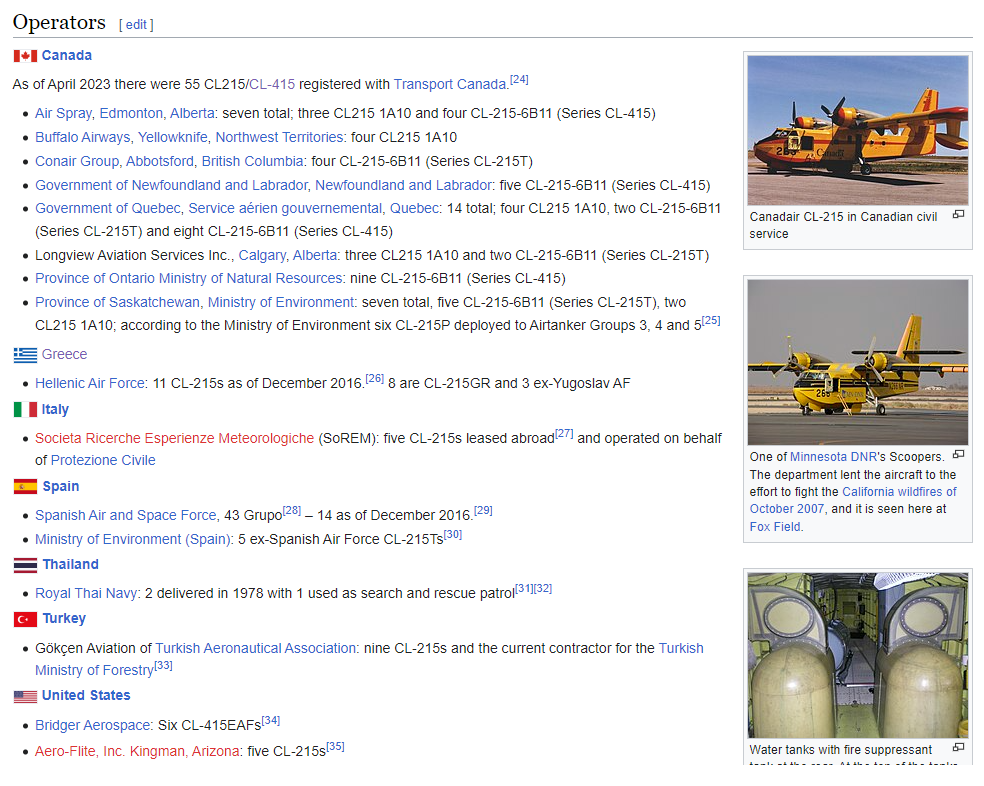
Task: Follow the CL-415 link
Action: pyautogui.click(x=272, y=84)
